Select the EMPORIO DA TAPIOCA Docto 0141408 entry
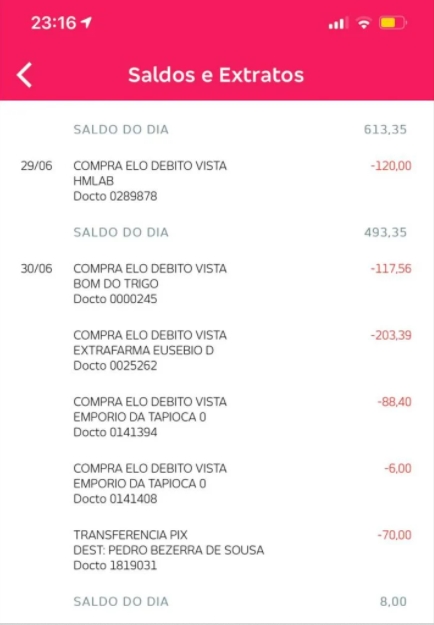This screenshot has height=625, width=434. click(217, 483)
